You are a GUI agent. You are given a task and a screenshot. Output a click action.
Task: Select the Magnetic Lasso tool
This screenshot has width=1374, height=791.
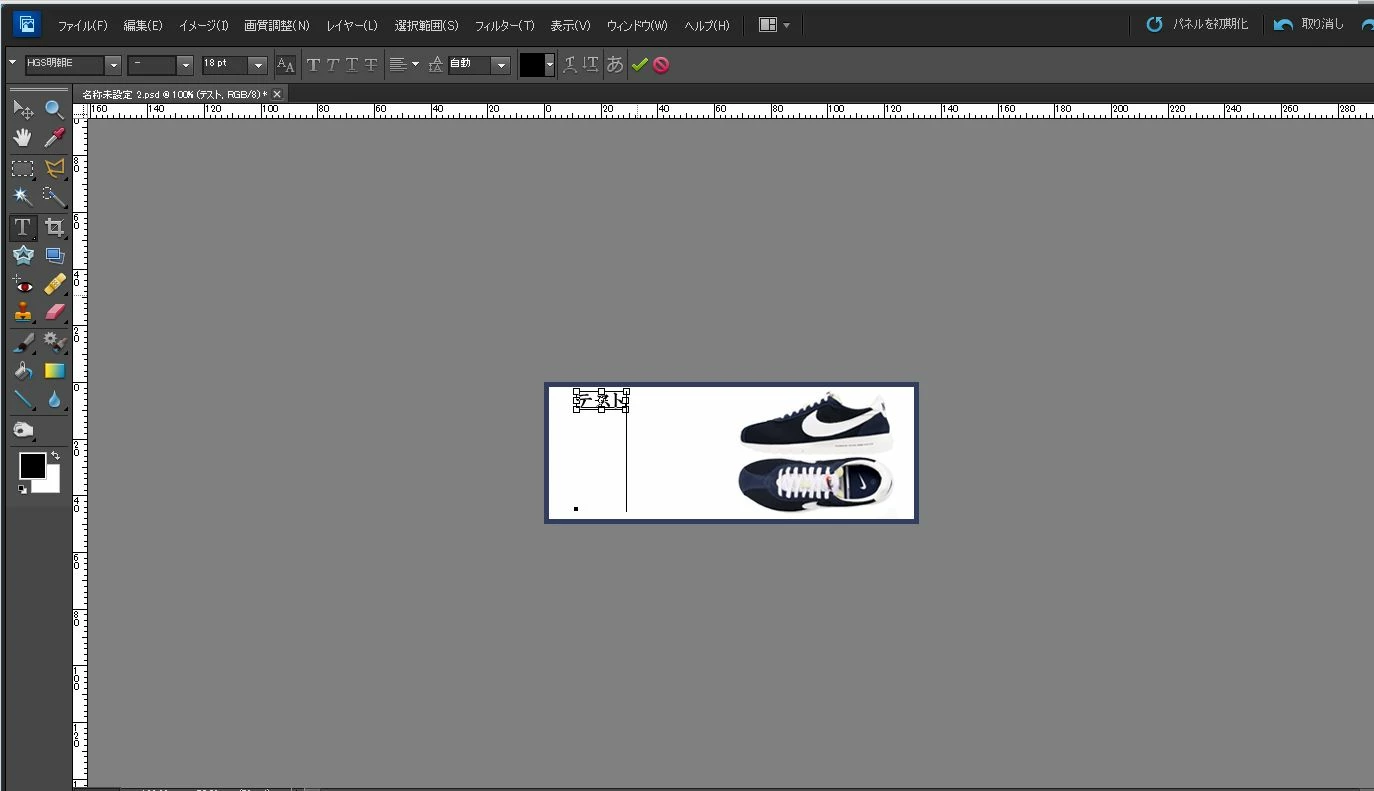pyautogui.click(x=54, y=168)
